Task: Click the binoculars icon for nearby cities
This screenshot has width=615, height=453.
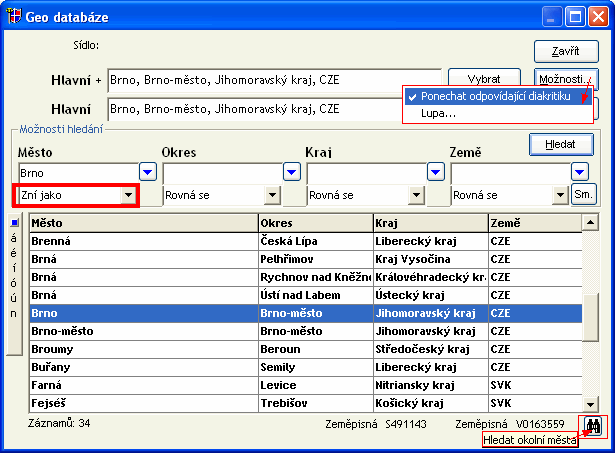Action: click(593, 426)
